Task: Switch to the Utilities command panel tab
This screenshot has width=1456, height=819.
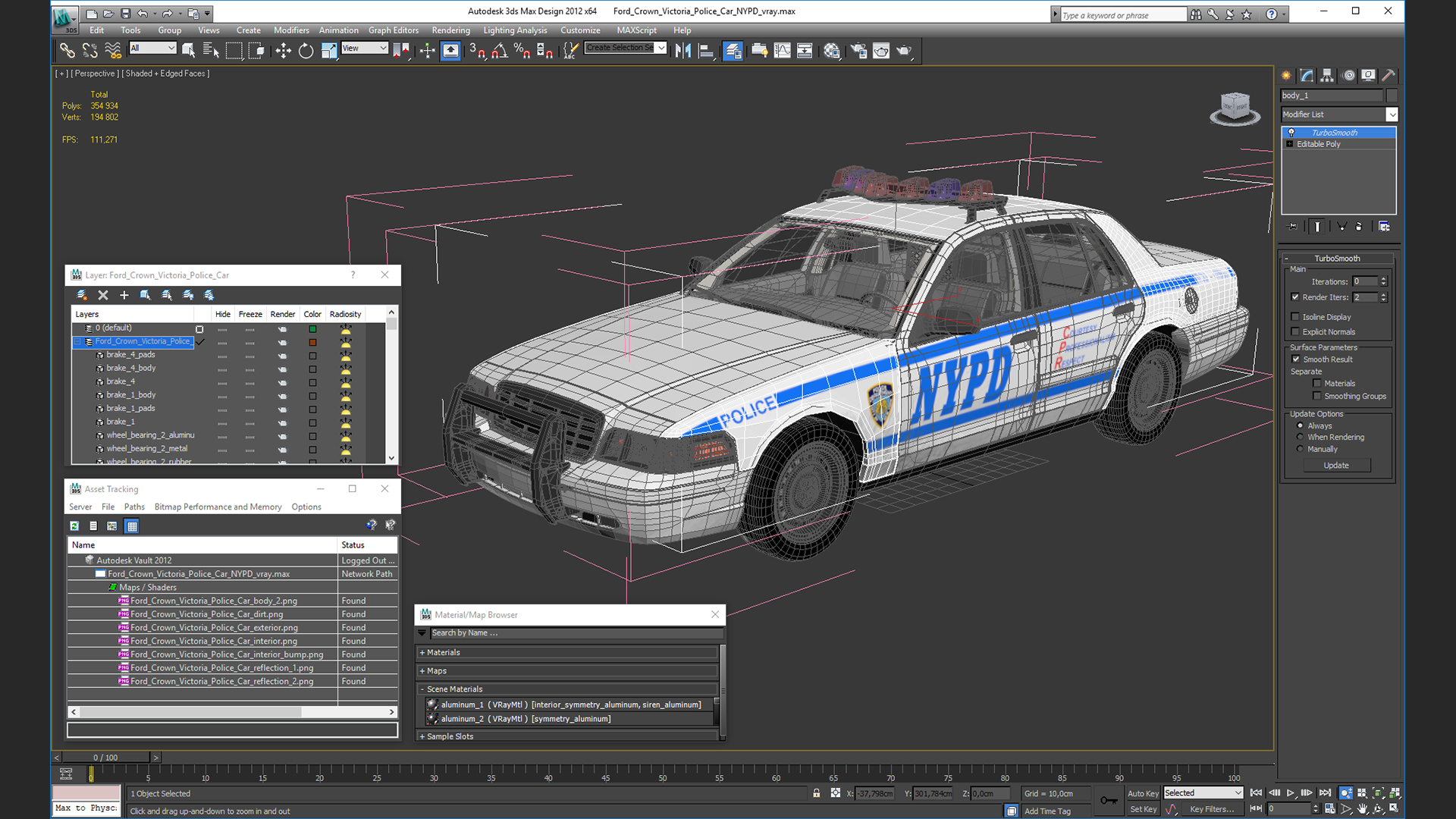Action: (1389, 75)
